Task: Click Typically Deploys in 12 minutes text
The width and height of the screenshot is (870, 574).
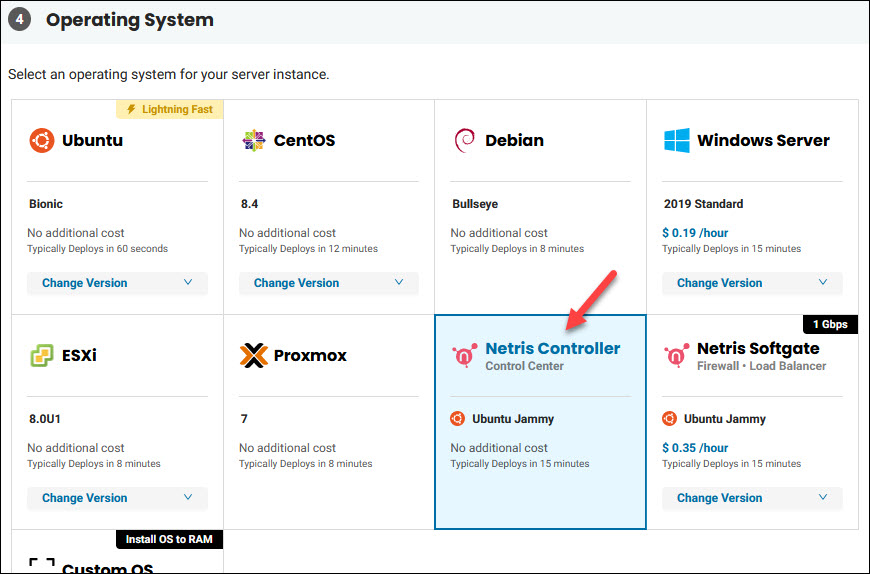Action: click(308, 249)
